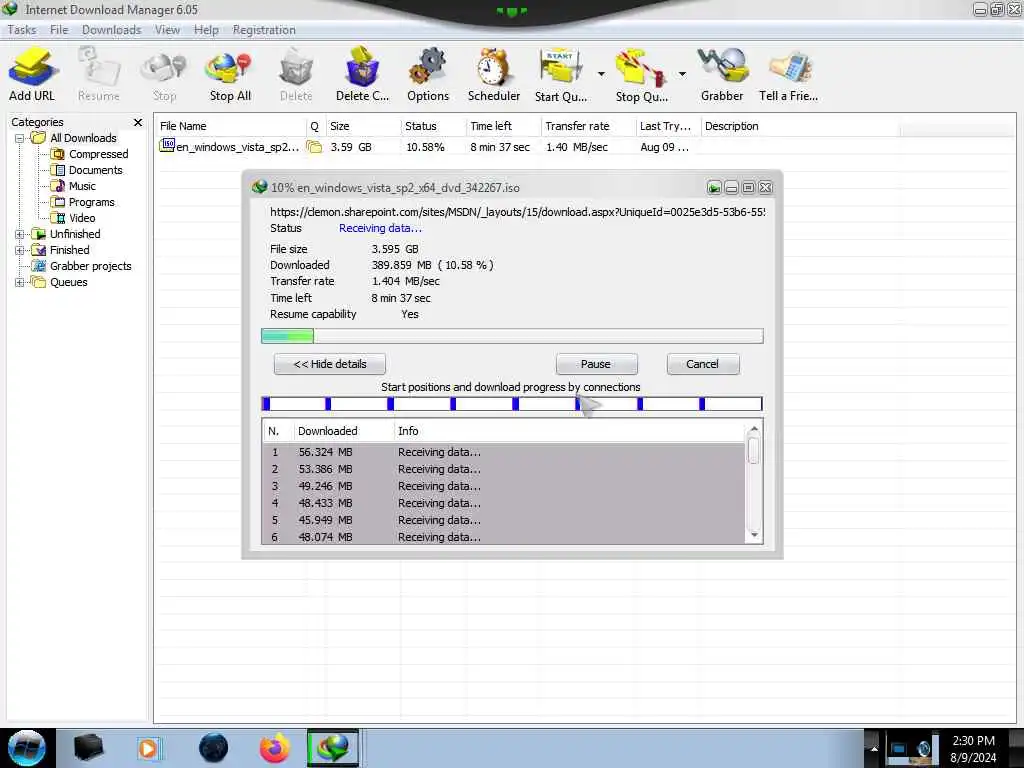Click the Delete toolbar icon
Screen dimensions: 1024x768
click(296, 74)
